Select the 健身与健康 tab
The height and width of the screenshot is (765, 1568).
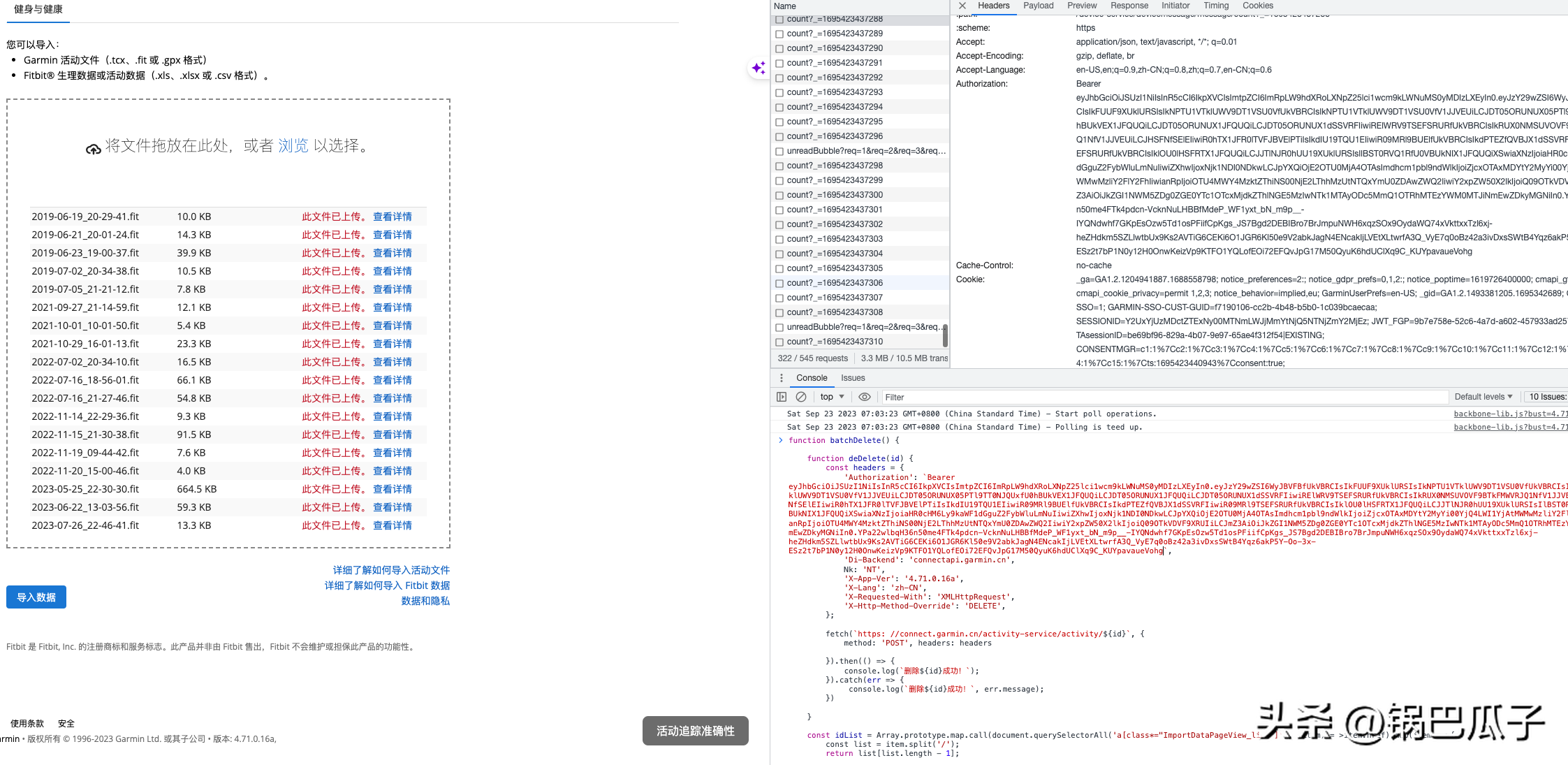[x=38, y=10]
